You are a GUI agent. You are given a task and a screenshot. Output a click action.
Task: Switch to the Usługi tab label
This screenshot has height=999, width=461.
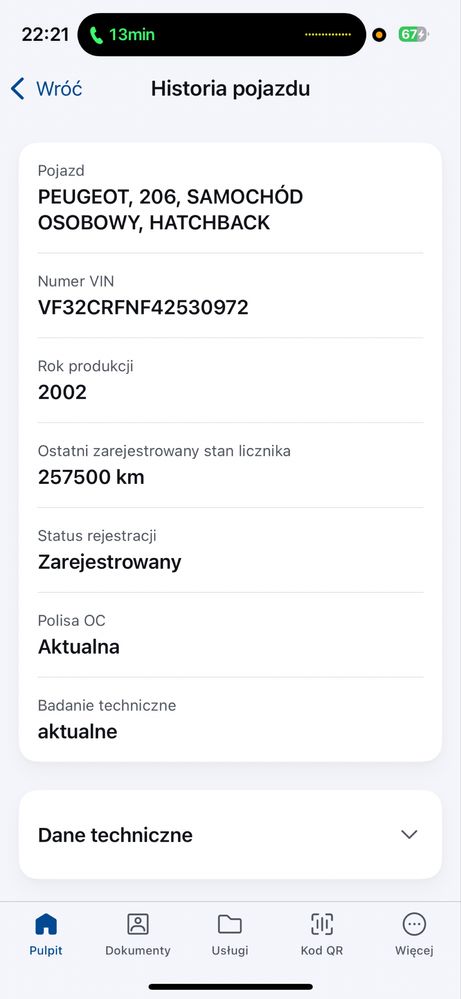(x=230, y=951)
